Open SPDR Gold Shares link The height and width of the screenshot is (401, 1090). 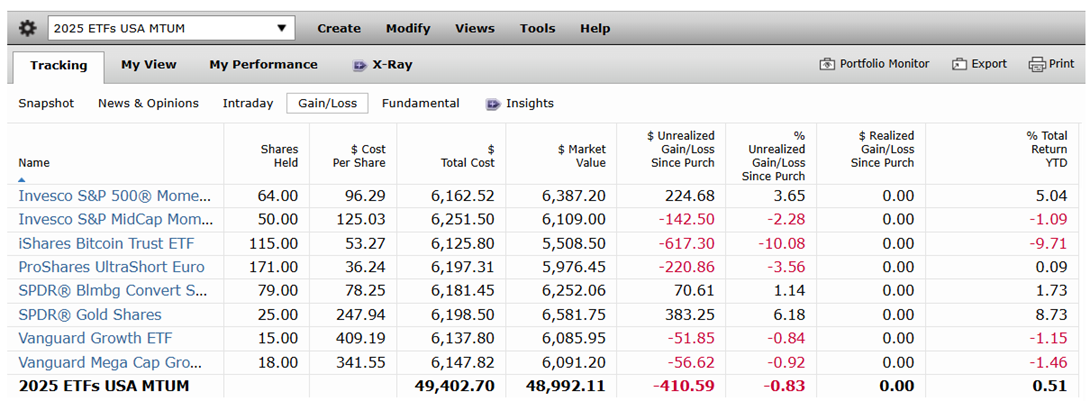click(x=90, y=315)
